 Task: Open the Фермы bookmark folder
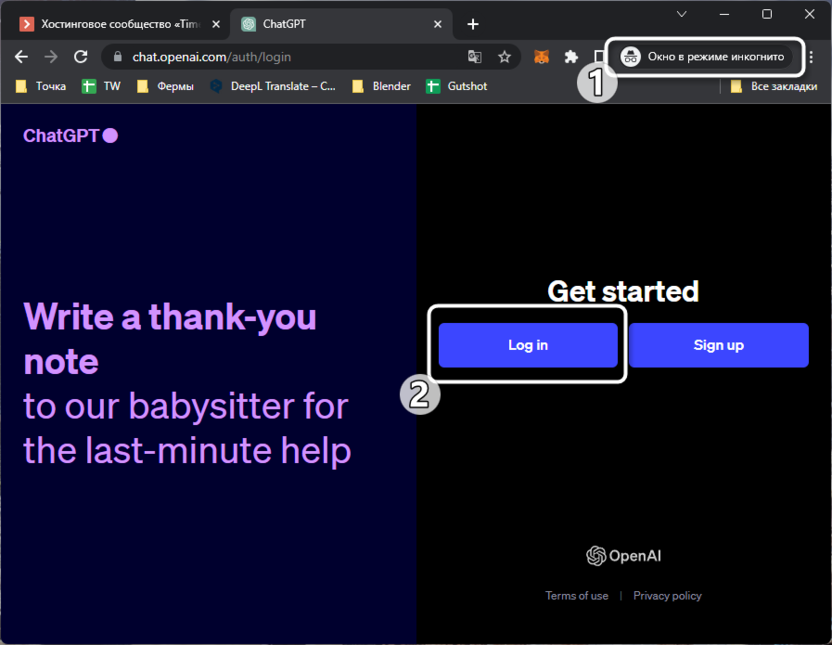166,86
